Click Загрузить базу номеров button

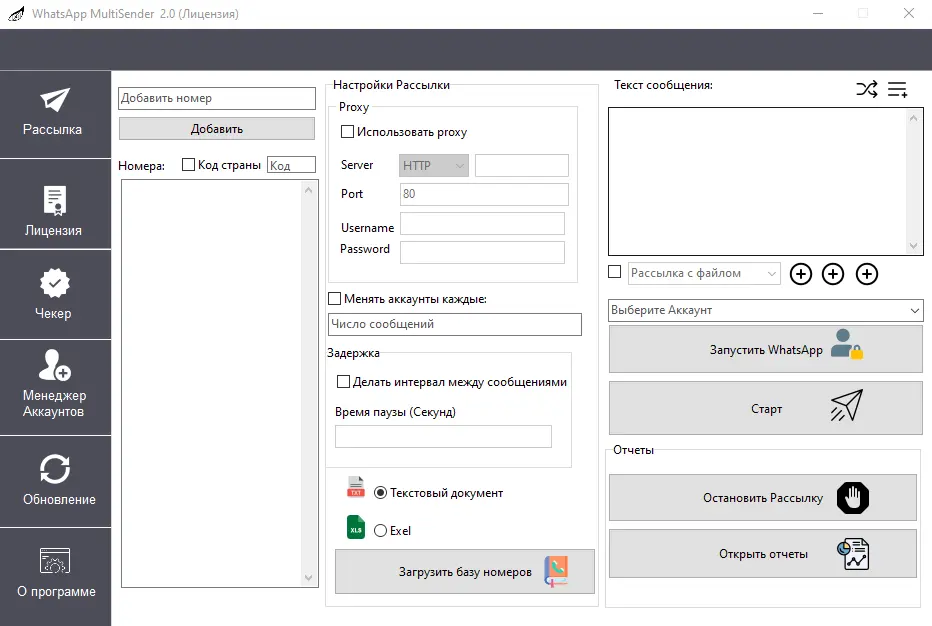pyautogui.click(x=465, y=571)
